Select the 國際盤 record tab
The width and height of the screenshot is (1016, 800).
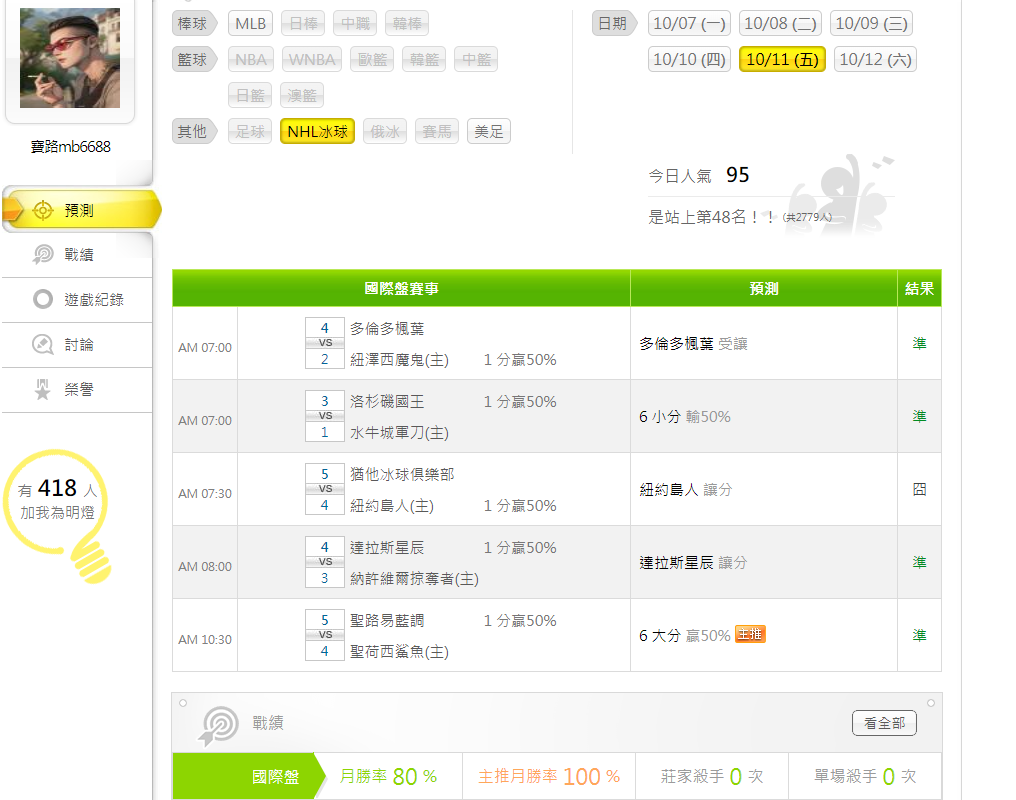tap(250, 776)
